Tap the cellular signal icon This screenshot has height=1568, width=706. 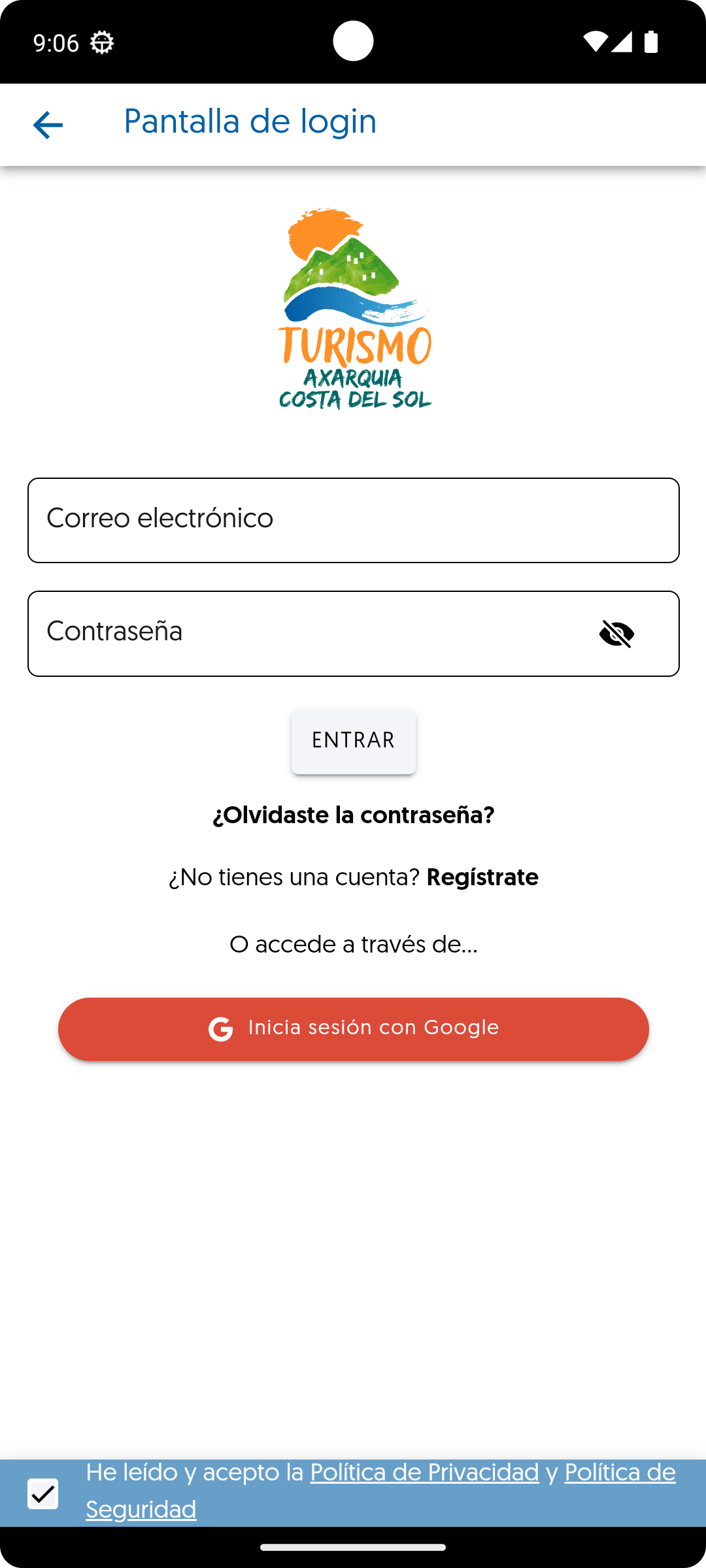(x=620, y=42)
